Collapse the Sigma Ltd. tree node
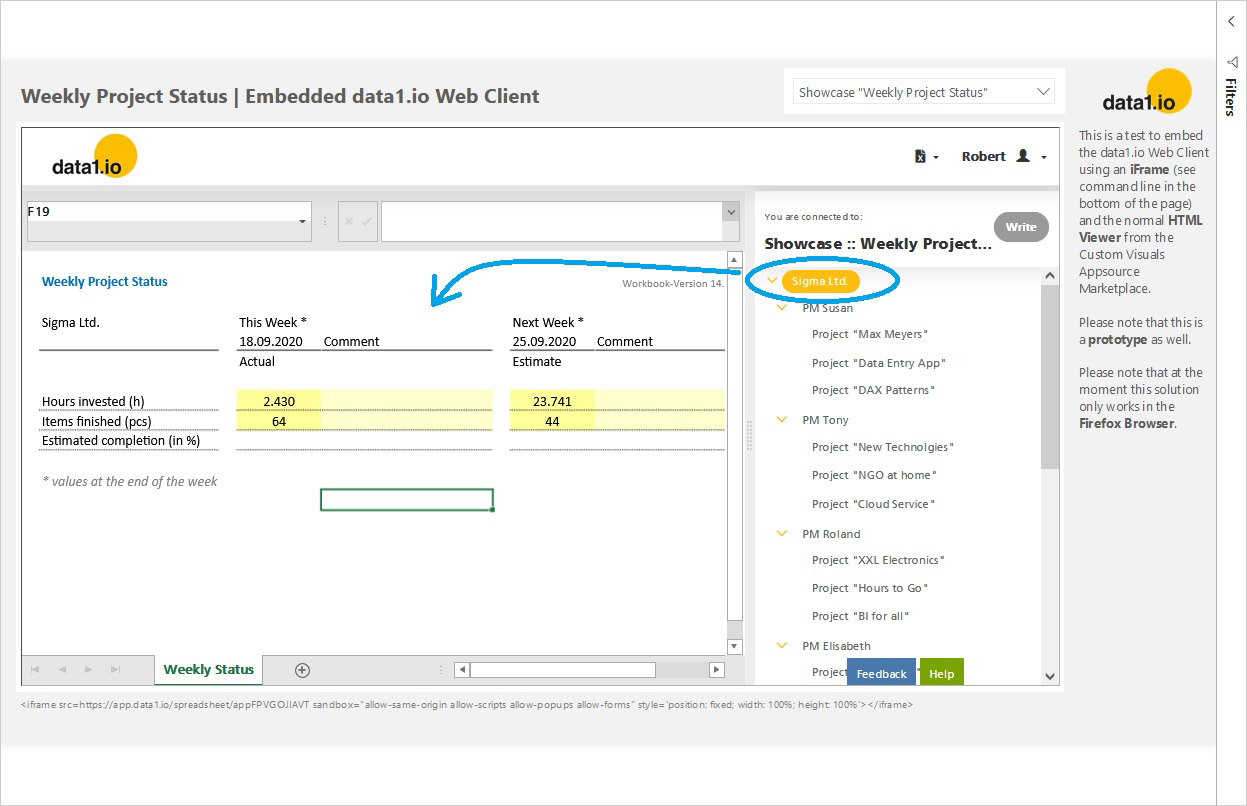 coord(770,280)
